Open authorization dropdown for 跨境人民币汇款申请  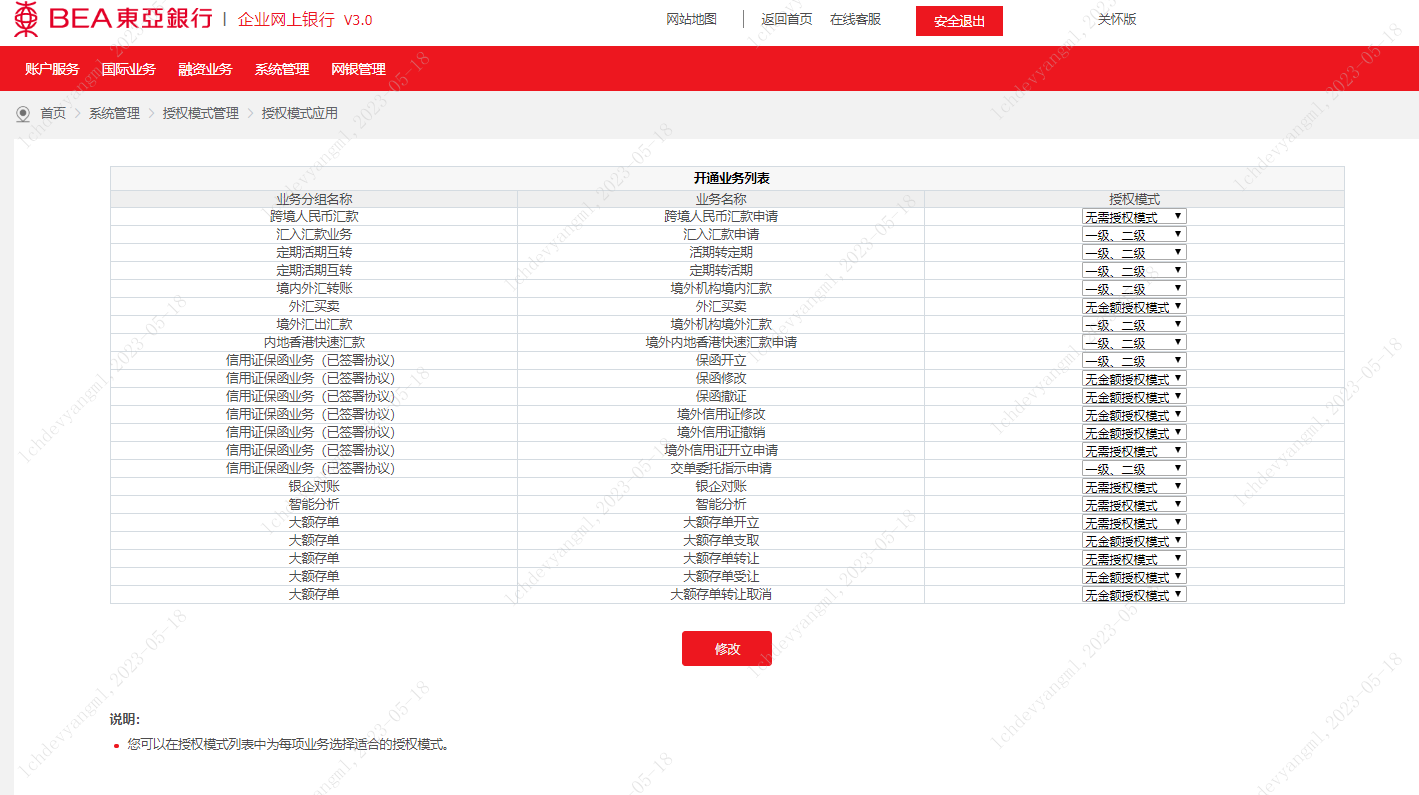(1133, 216)
